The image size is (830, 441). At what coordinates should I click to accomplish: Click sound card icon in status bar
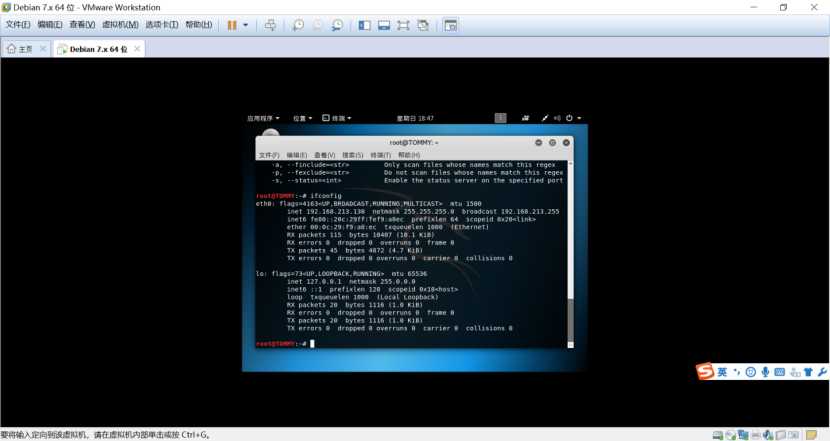coord(768,435)
